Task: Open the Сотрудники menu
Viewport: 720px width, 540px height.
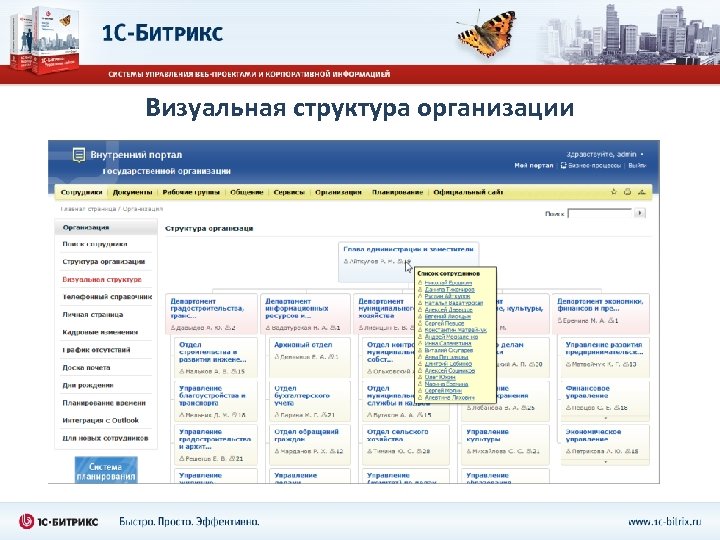Action: coord(82,192)
